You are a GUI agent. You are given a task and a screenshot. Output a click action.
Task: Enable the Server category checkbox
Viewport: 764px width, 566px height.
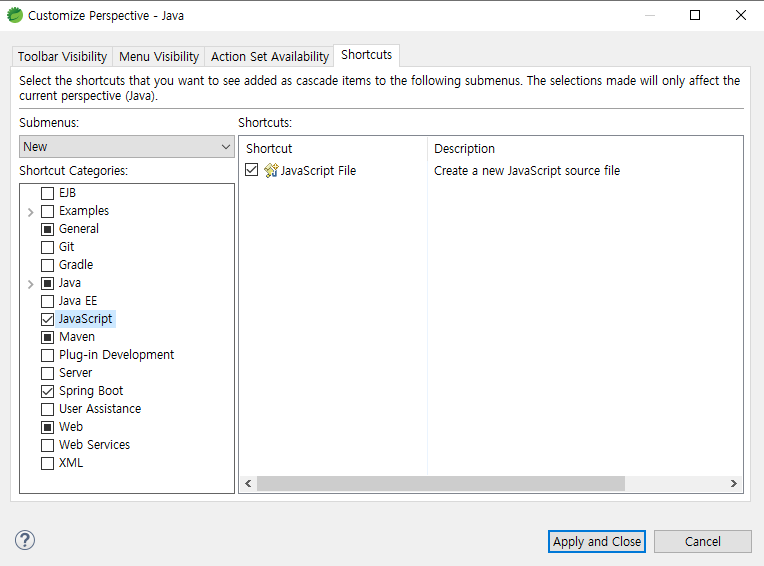47,374
